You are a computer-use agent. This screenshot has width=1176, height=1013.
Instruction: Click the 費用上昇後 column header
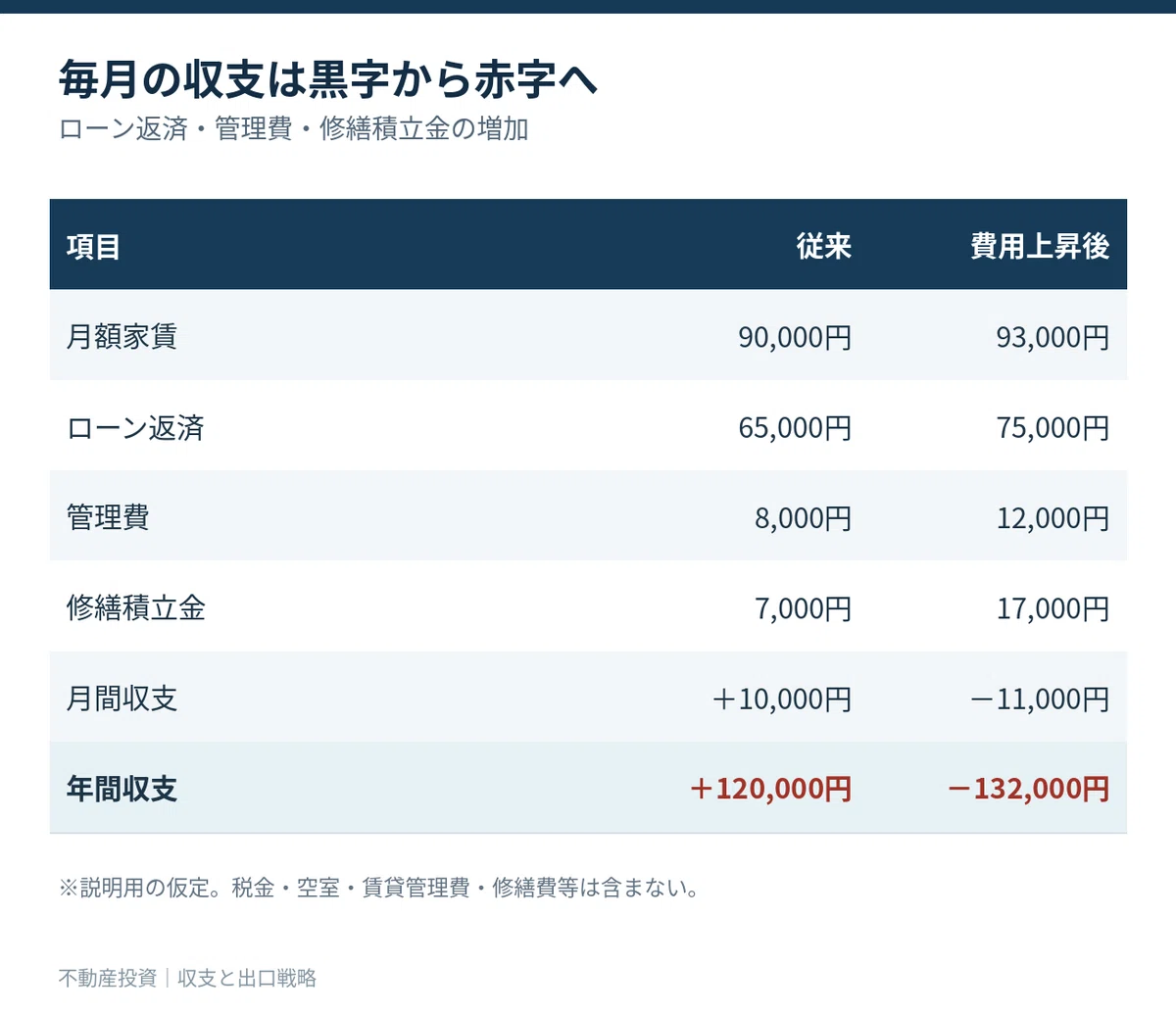(x=1040, y=246)
